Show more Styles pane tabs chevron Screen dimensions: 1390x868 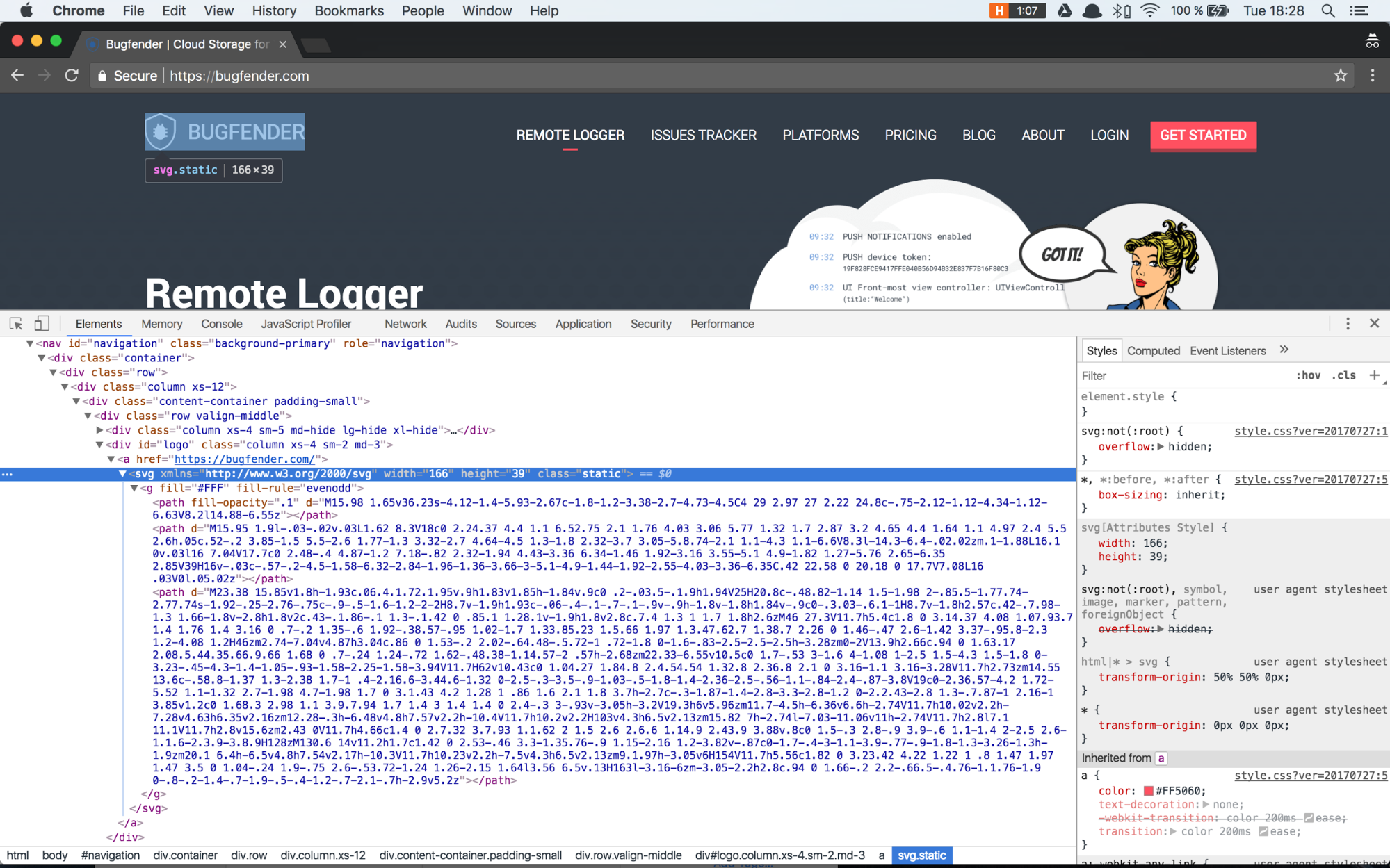pyautogui.click(x=1284, y=350)
